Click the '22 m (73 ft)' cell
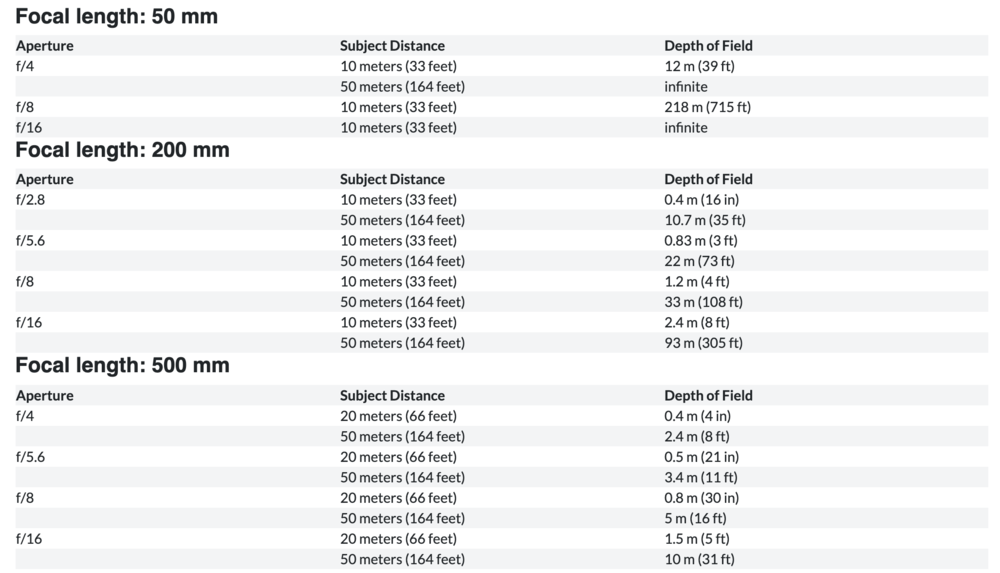Image resolution: width=1000 pixels, height=573 pixels. coord(700,261)
